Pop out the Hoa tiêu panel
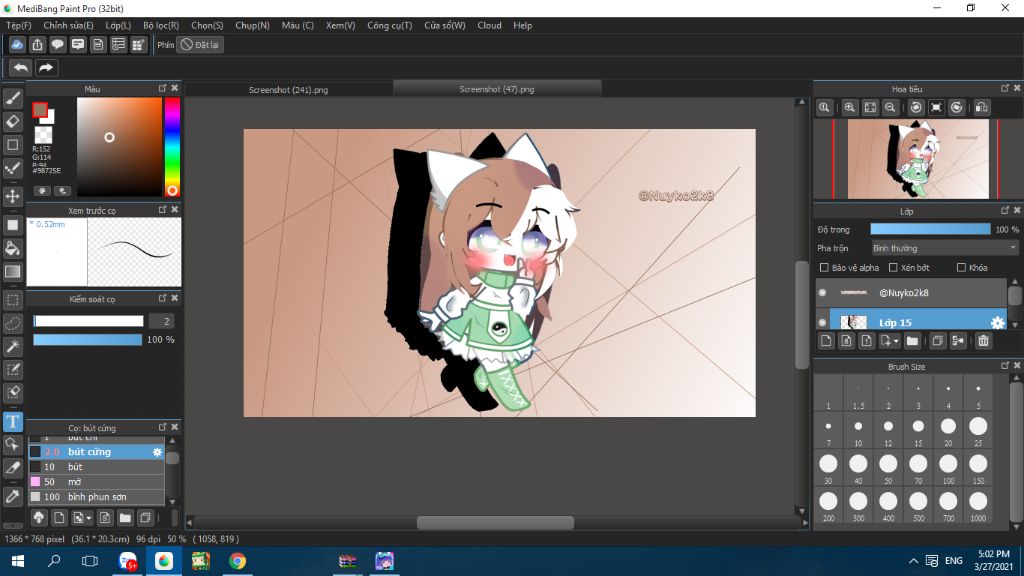The width and height of the screenshot is (1024, 576). (x=1005, y=88)
